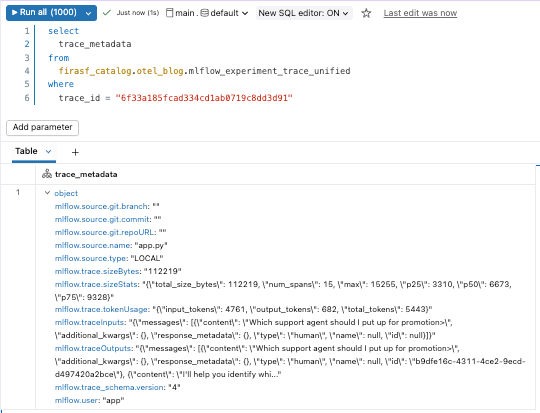Select the Table results tab
Screen dimensions: 540x413
pyautogui.click(x=27, y=151)
